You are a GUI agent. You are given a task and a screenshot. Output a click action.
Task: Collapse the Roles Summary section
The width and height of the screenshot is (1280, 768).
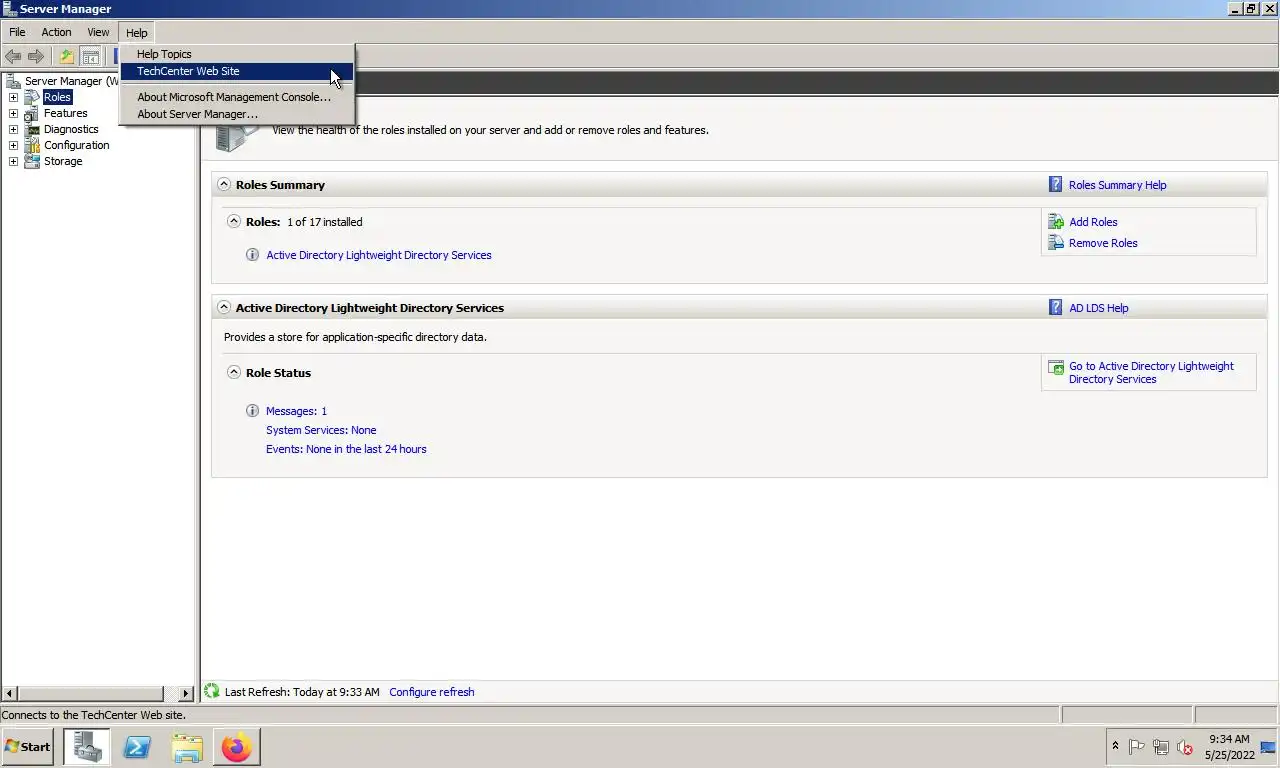click(x=224, y=184)
